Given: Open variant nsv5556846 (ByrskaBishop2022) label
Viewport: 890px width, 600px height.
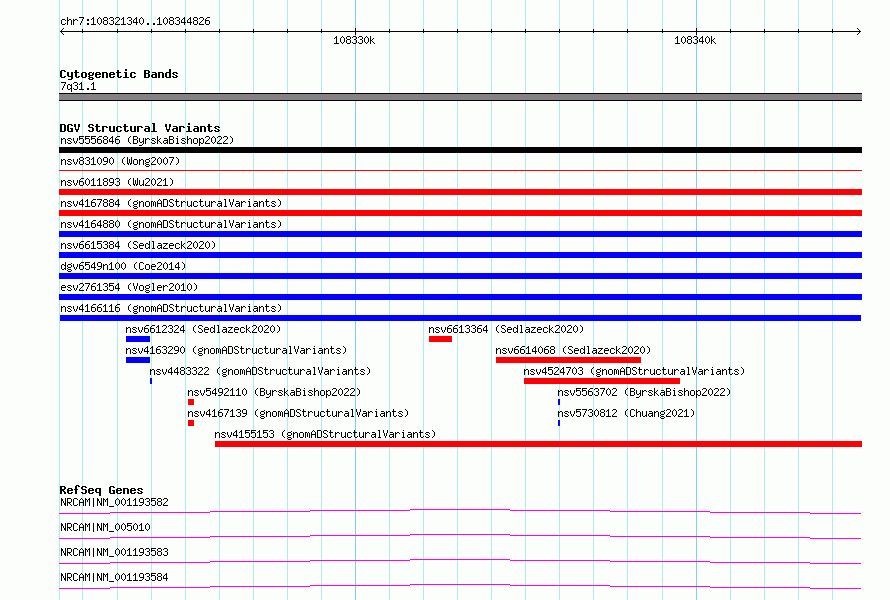Looking at the screenshot, I should [x=147, y=140].
